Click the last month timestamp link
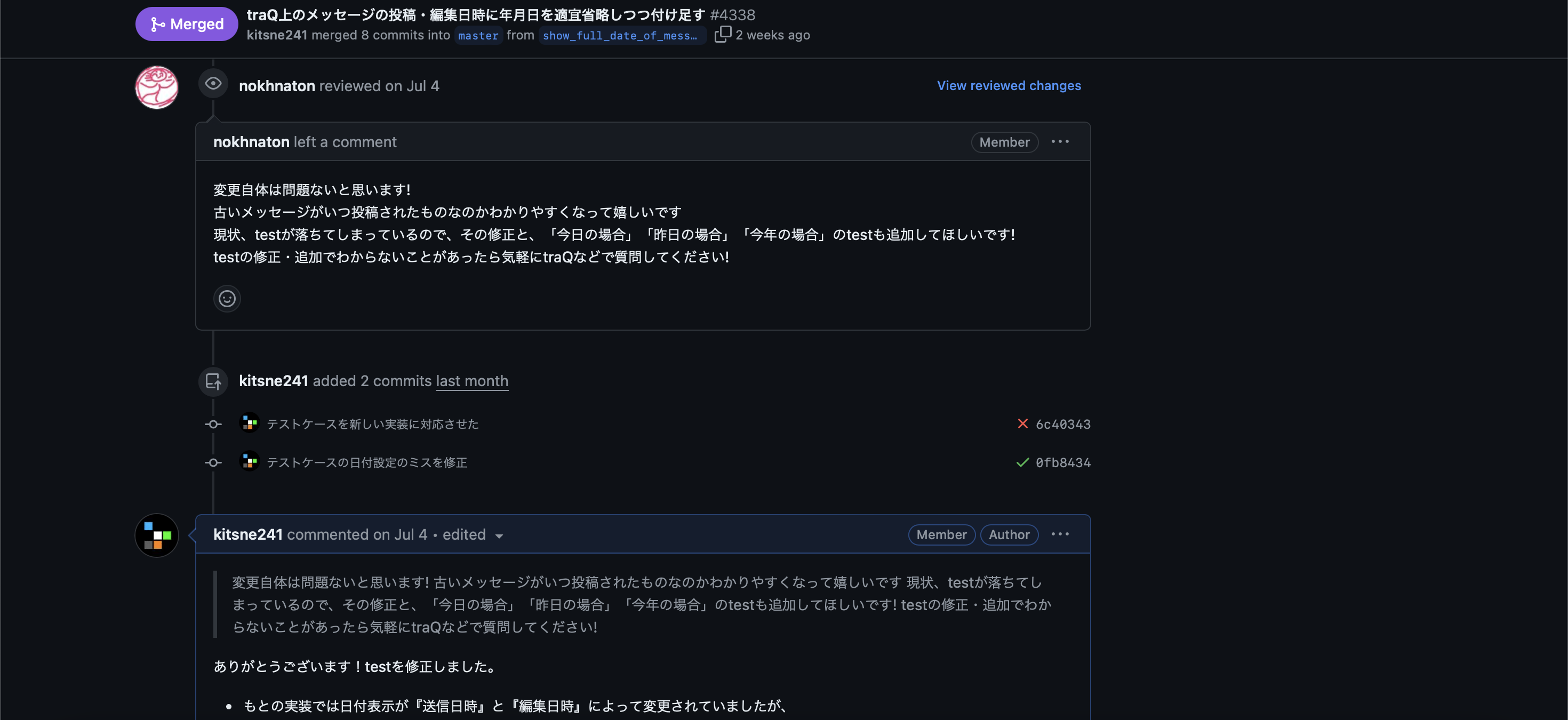This screenshot has height=720, width=1568. pos(472,381)
